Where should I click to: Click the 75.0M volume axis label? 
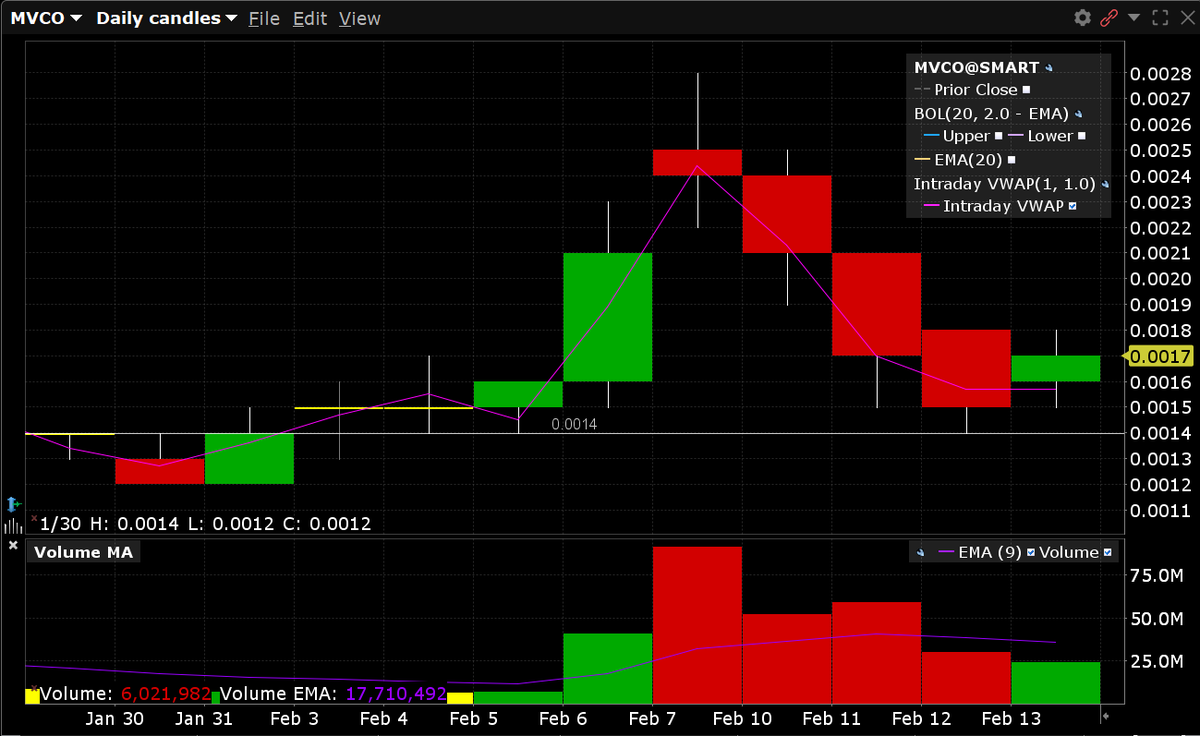pyautogui.click(x=1158, y=575)
